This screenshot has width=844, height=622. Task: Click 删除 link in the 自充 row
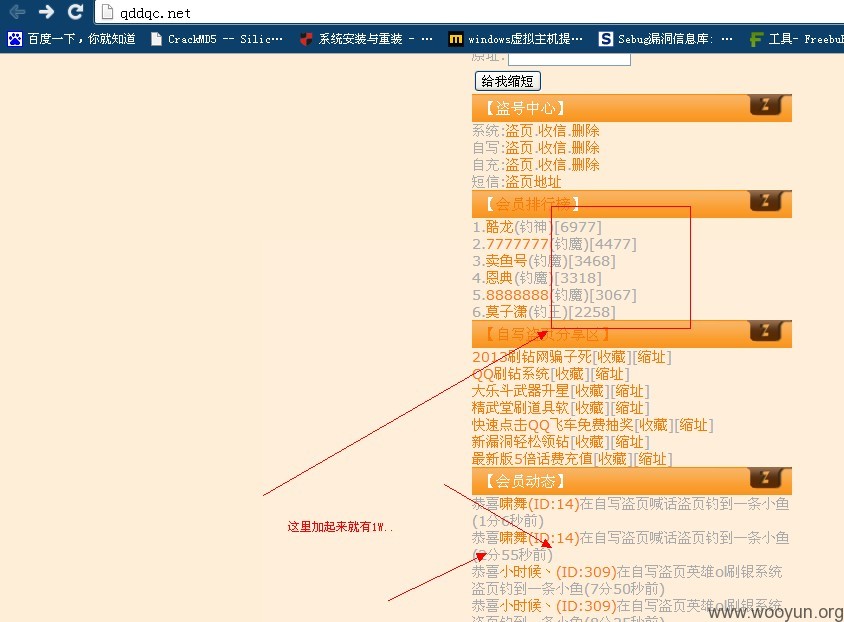[585, 165]
